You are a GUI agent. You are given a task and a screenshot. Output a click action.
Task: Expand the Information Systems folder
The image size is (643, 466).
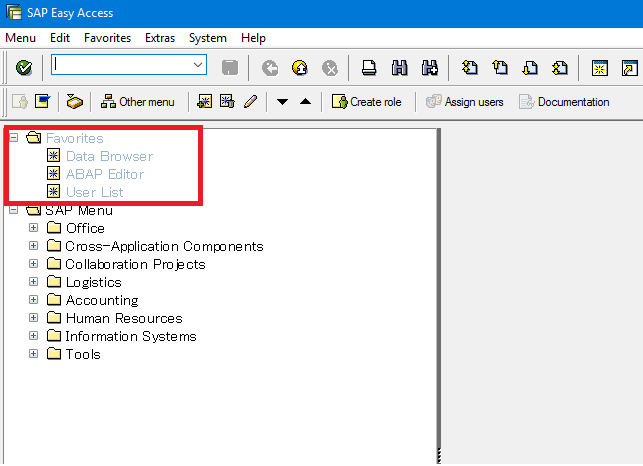coord(34,336)
